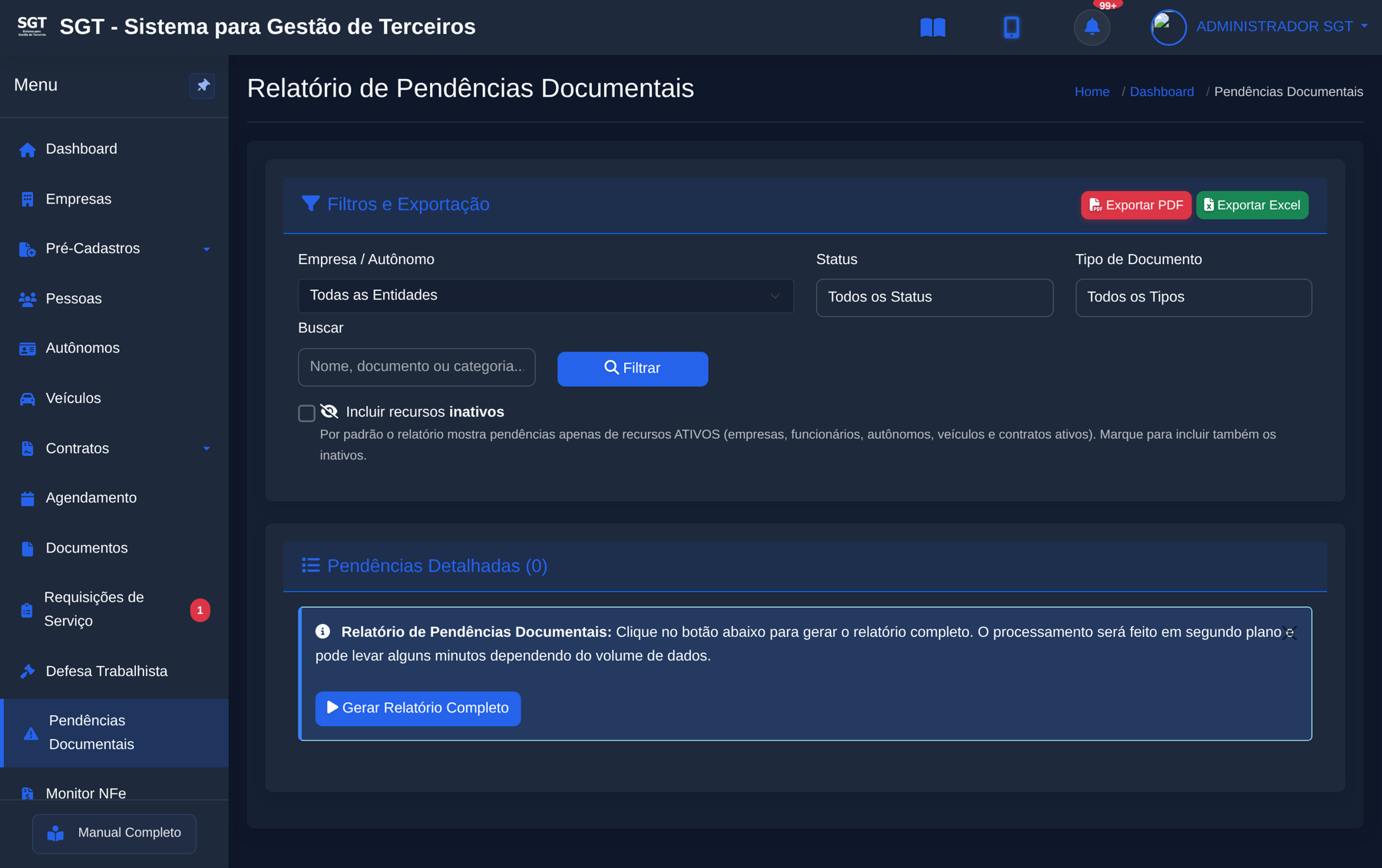Click the Empresas building icon
This screenshot has height=868, width=1382.
(x=28, y=200)
